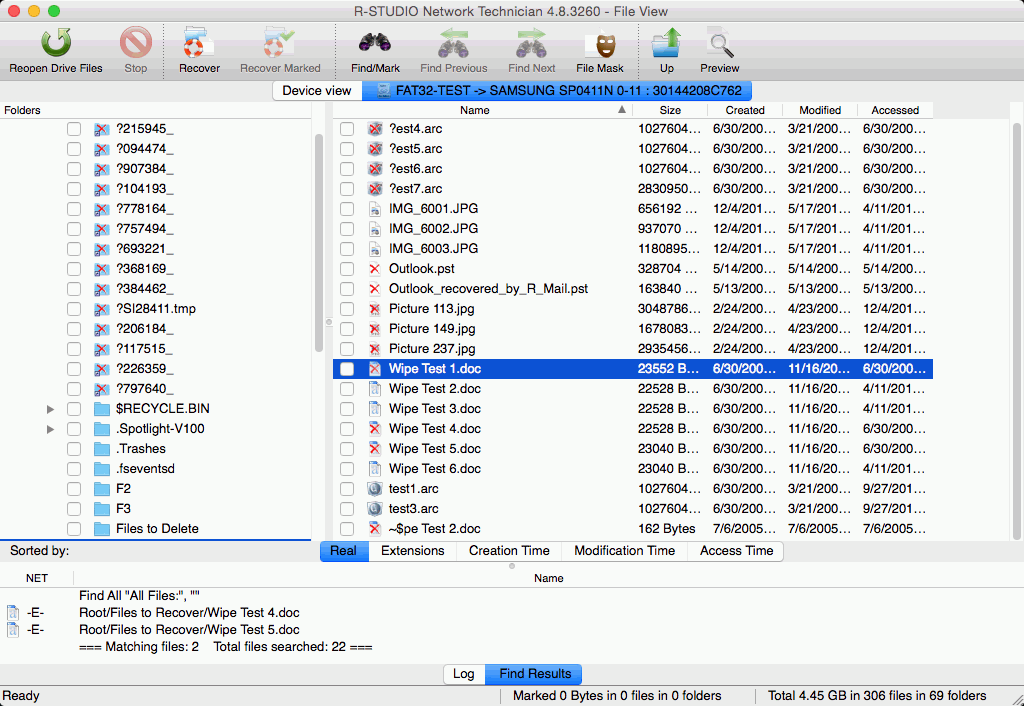Open the File Mask tool
This screenshot has width=1024, height=706.
click(x=600, y=44)
